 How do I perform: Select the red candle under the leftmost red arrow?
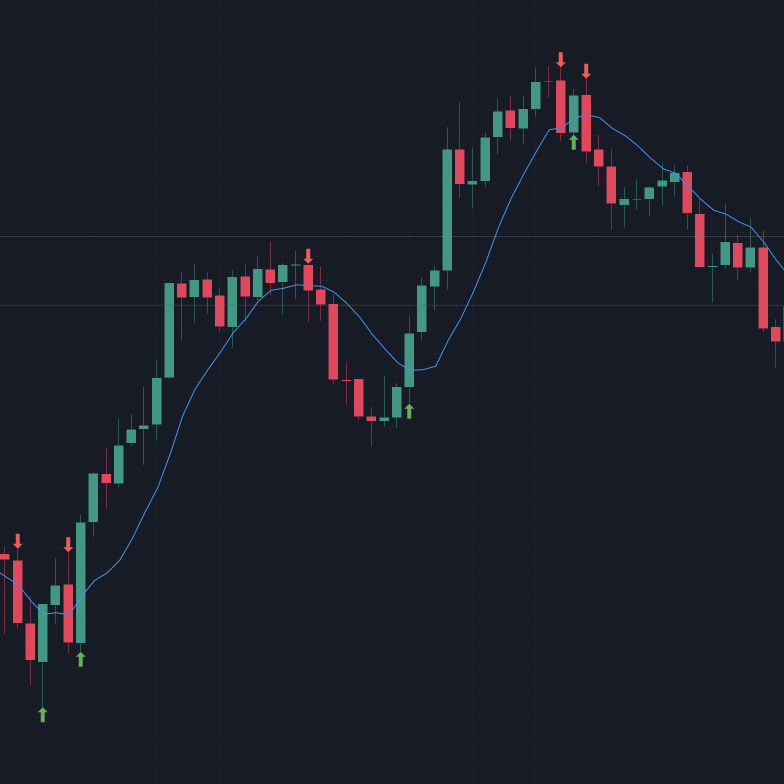point(18,591)
